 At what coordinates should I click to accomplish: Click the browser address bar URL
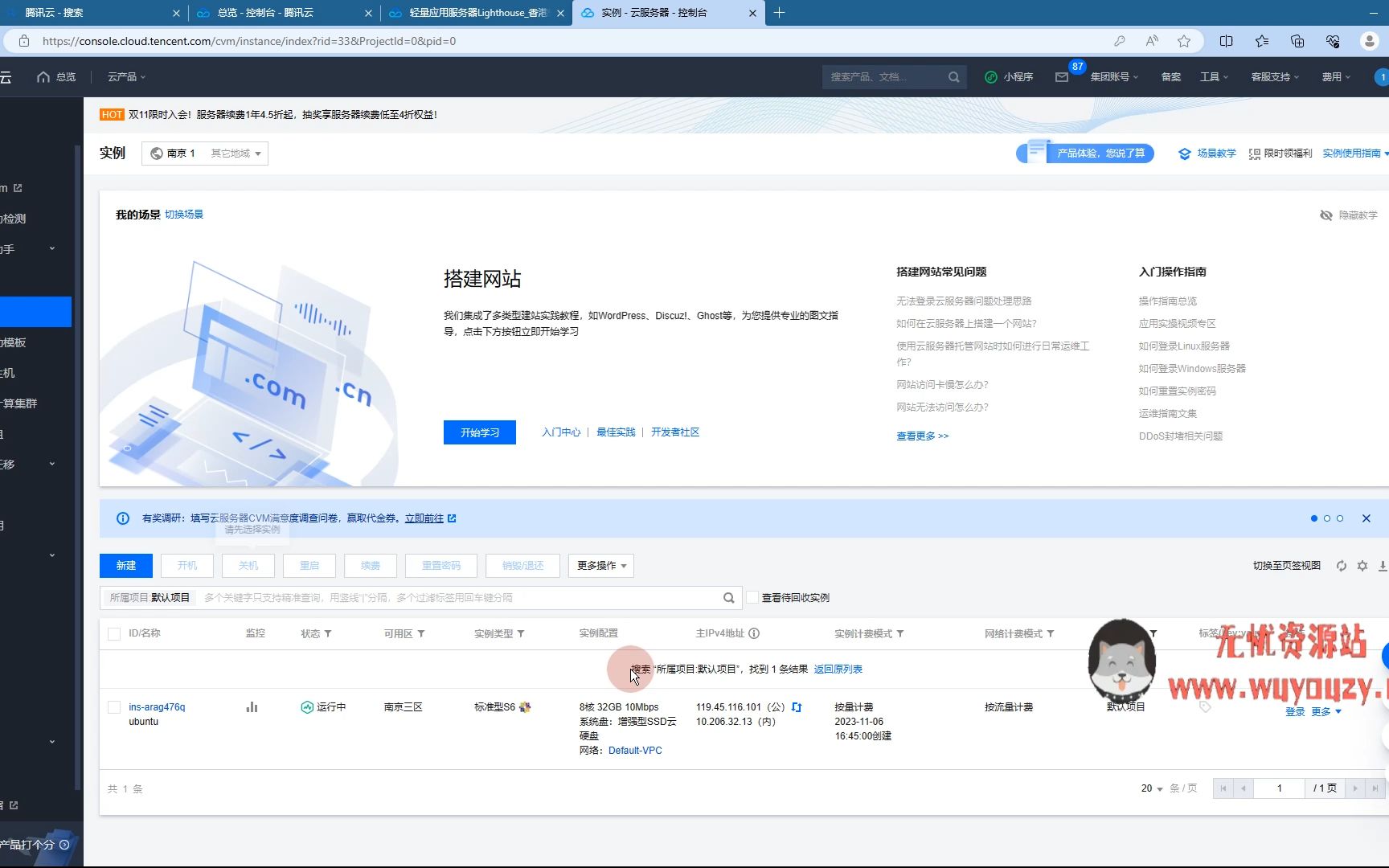[x=249, y=41]
